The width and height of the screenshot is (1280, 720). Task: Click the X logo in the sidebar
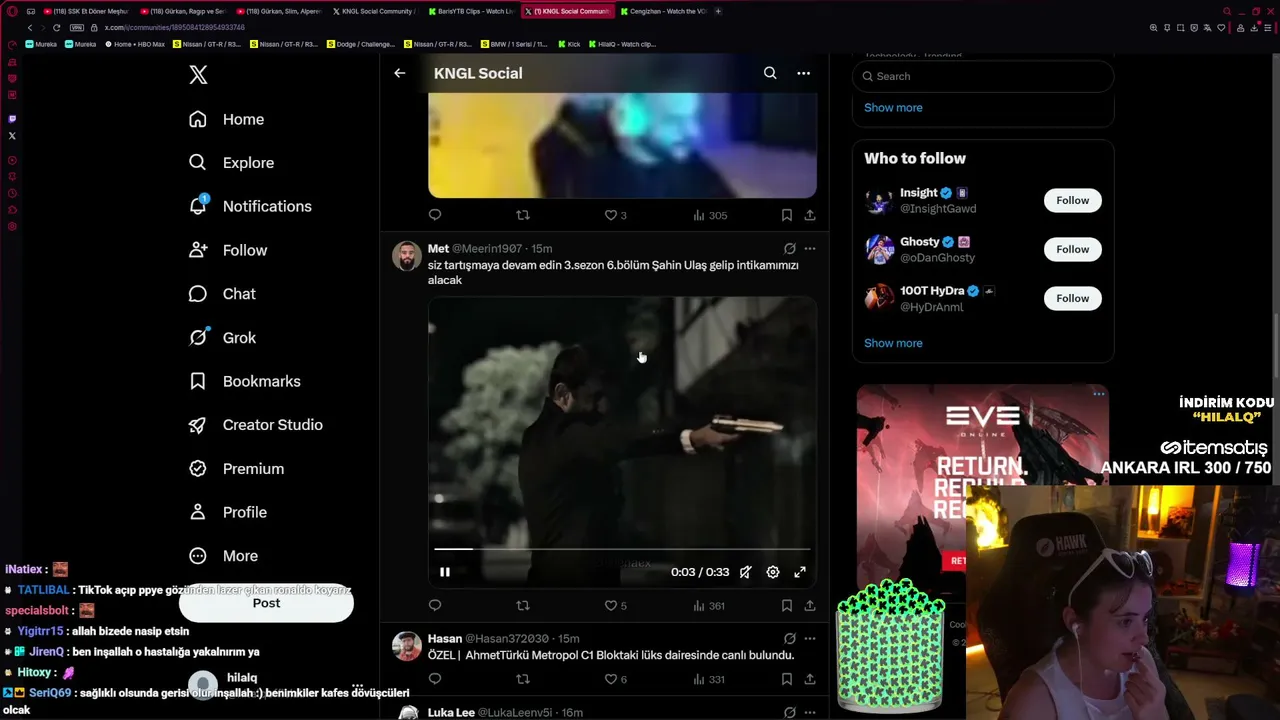[x=198, y=75]
